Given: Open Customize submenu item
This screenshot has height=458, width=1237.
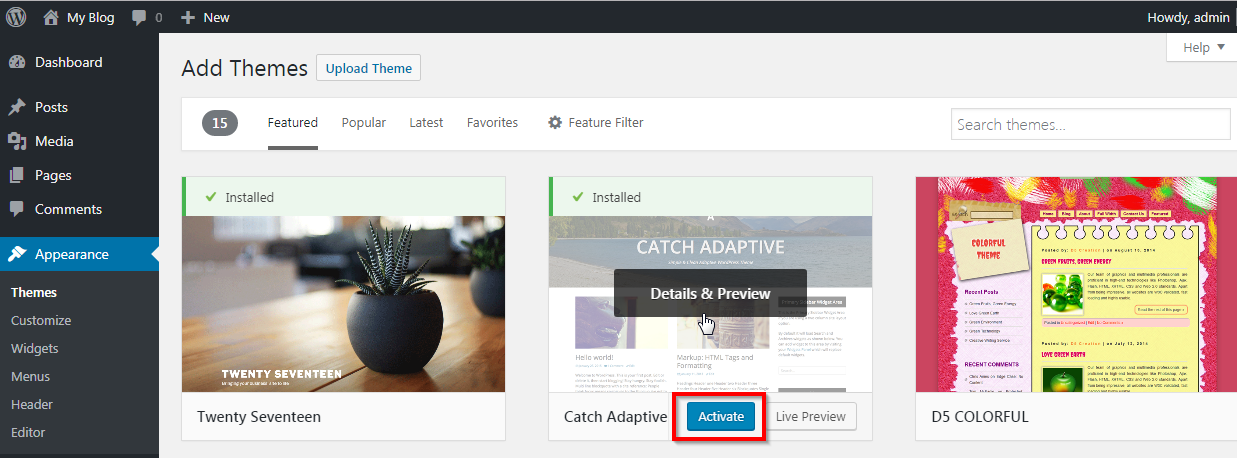Looking at the screenshot, I should pos(41,321).
